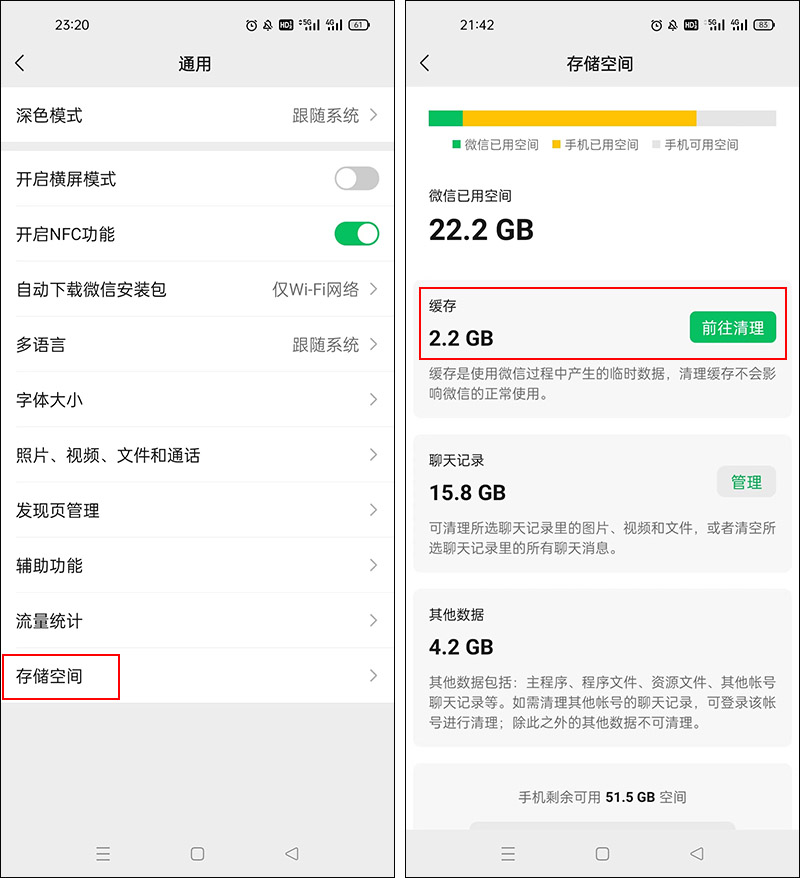
Task: Disable the 开启横屏模式 switch
Action: click(355, 178)
